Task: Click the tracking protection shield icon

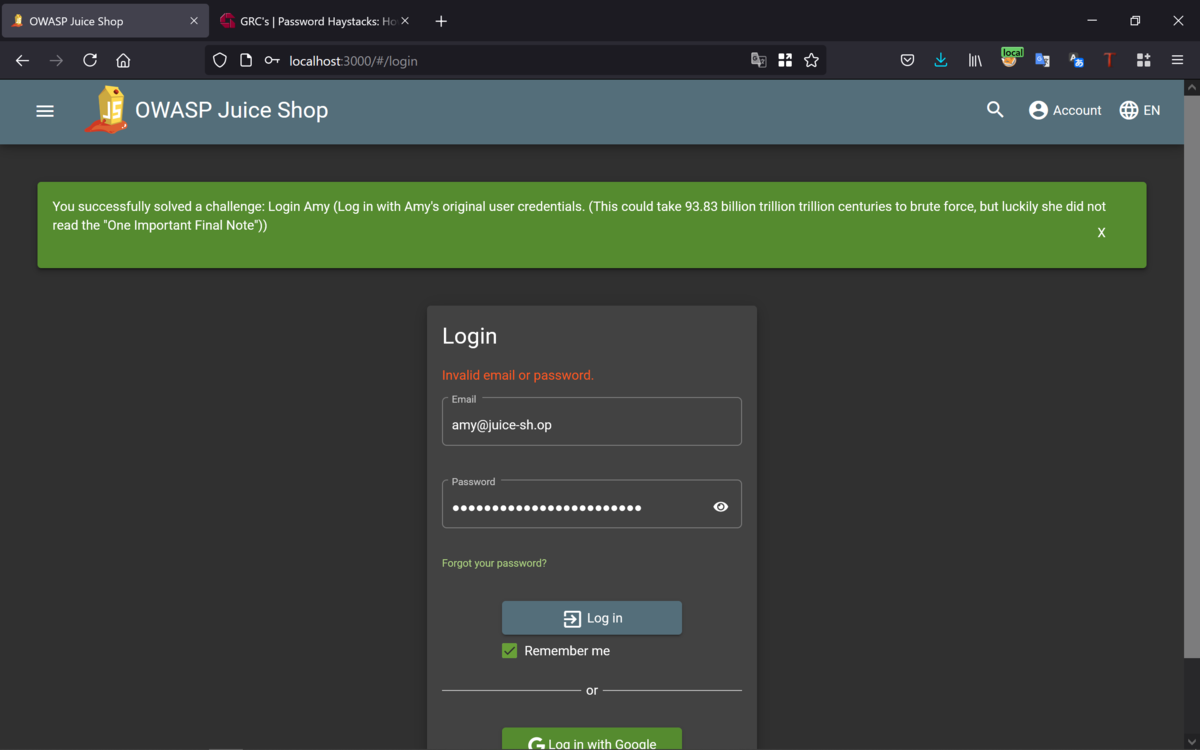Action: pyautogui.click(x=220, y=61)
